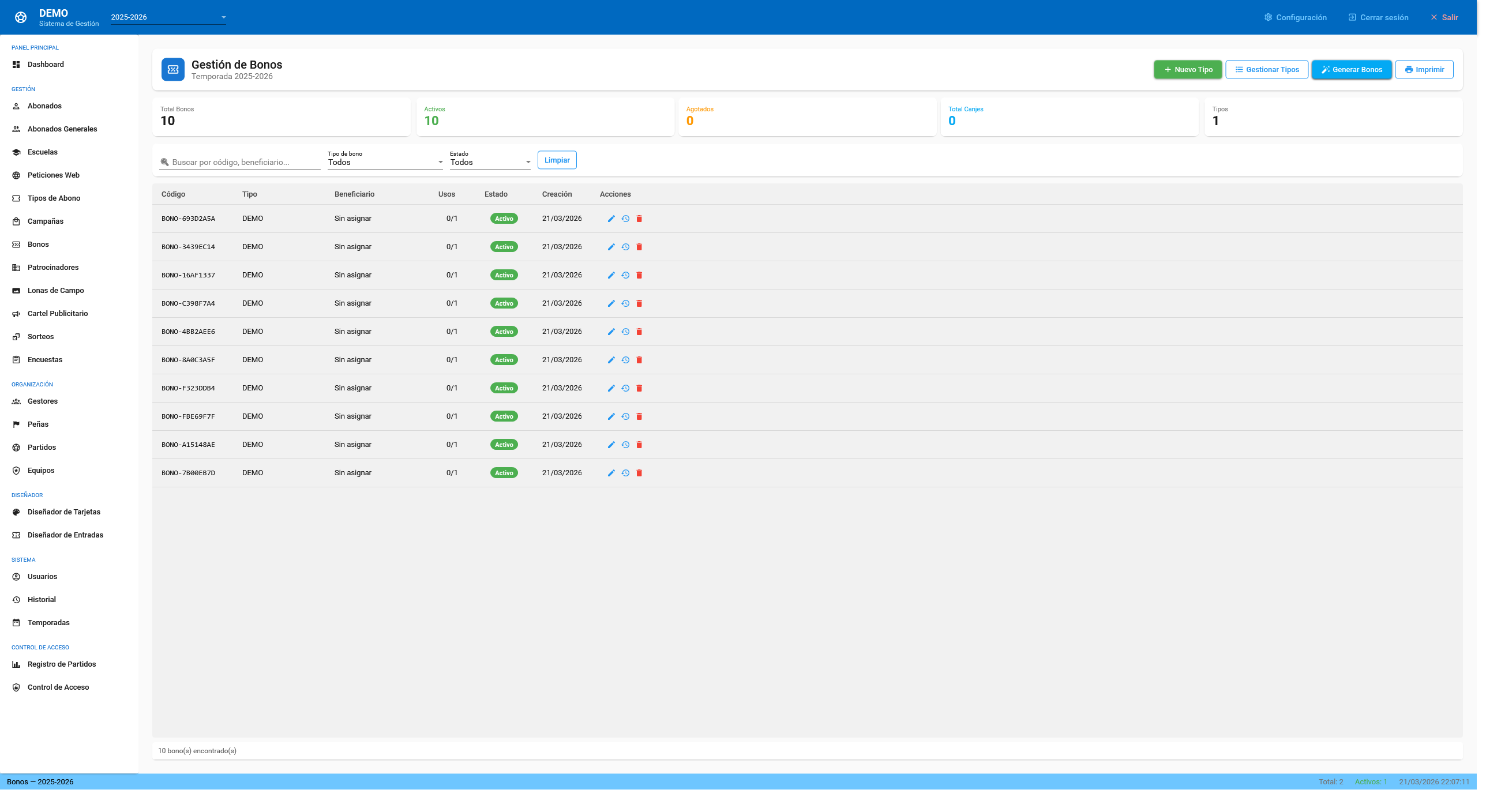Viewport: 1486px width, 812px height.
Task: Click the Gestión de Bonos ticket icon
Action: (x=173, y=69)
